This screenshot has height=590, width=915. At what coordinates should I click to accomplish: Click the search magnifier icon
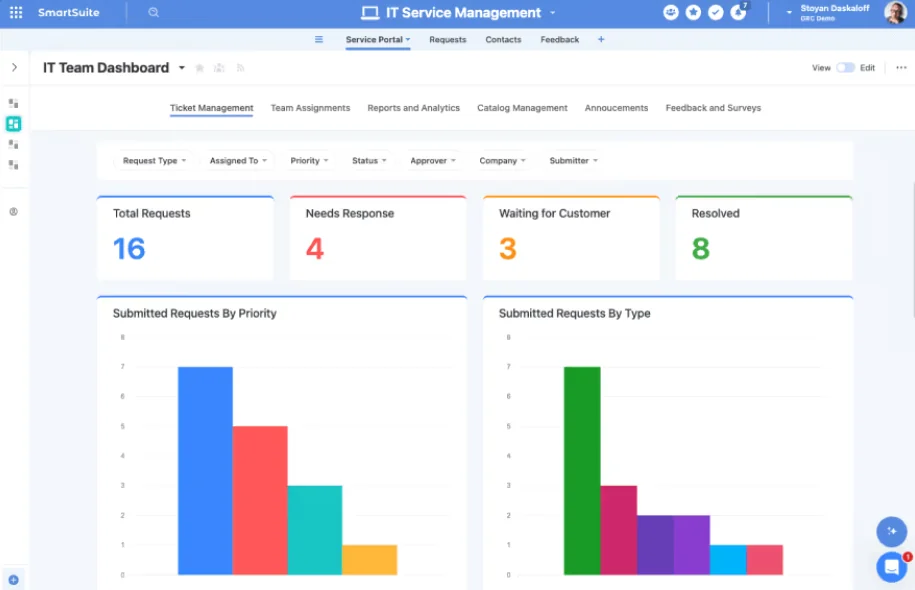[153, 12]
